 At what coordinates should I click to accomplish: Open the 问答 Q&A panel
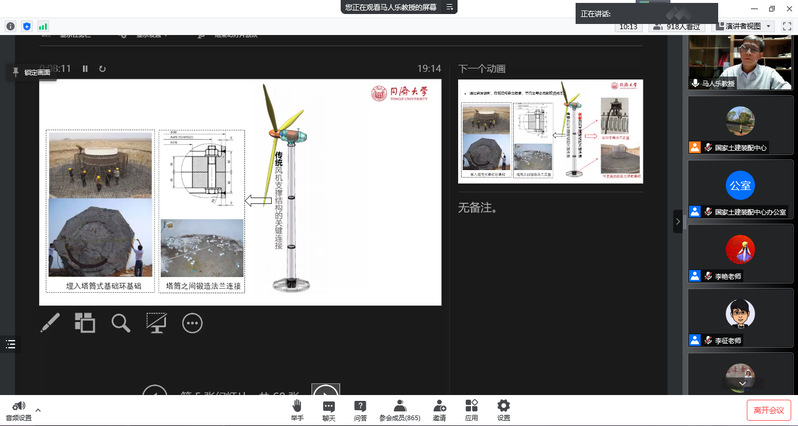(360, 410)
